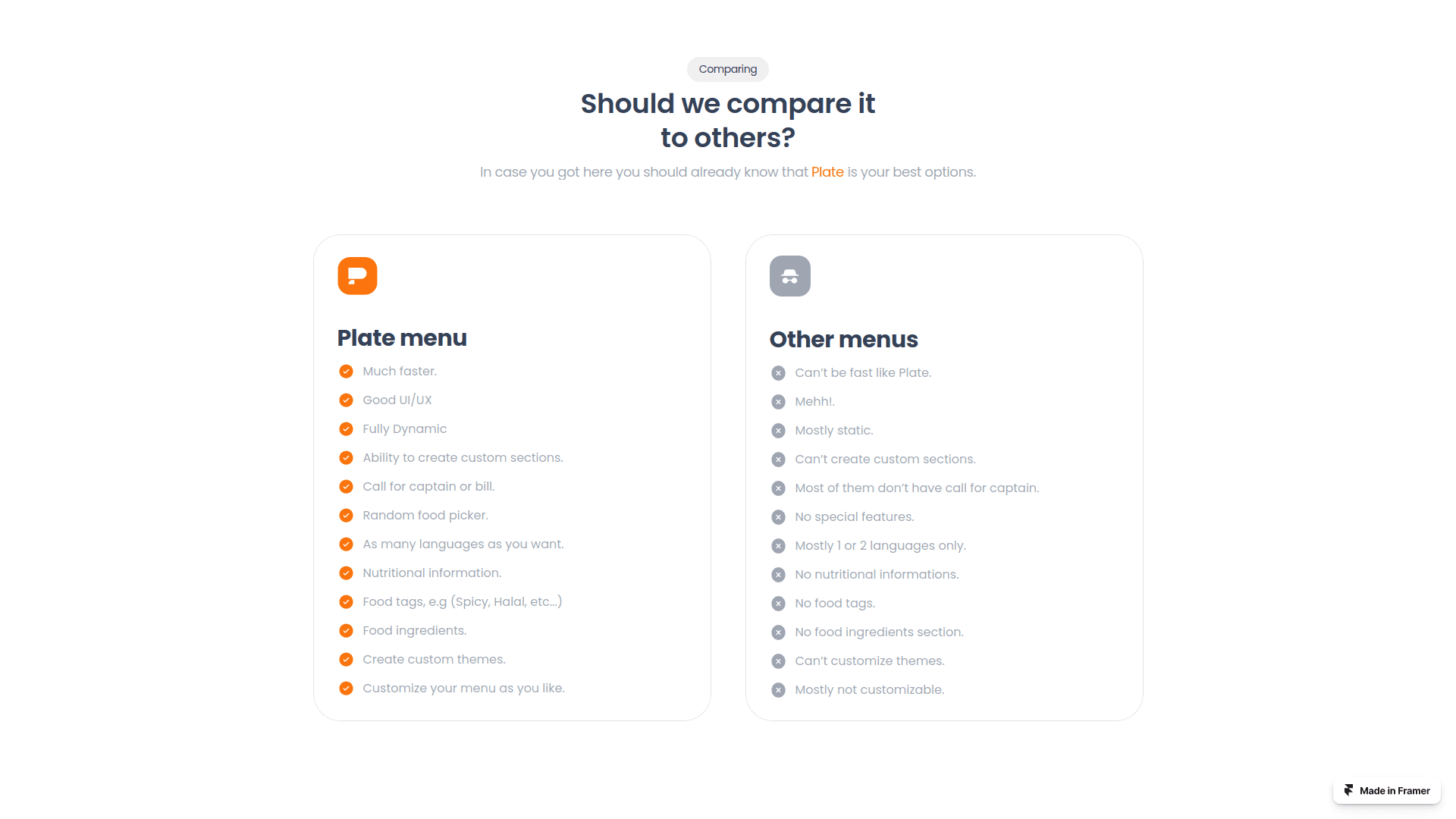
Task: Click the checkmark next to Random food picker
Action: [x=346, y=516]
